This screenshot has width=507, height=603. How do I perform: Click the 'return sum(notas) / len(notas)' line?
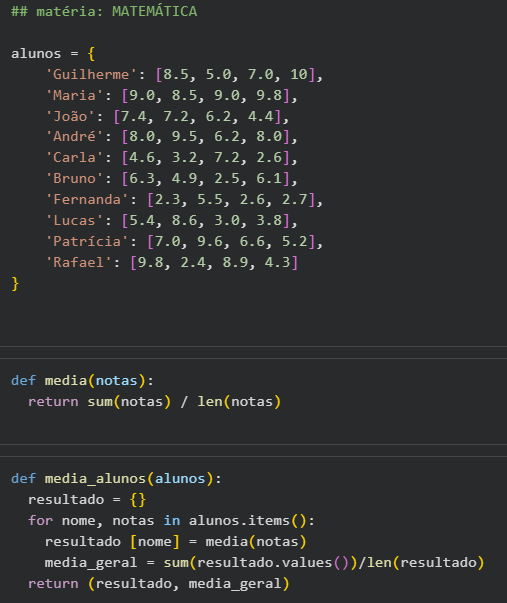155,401
